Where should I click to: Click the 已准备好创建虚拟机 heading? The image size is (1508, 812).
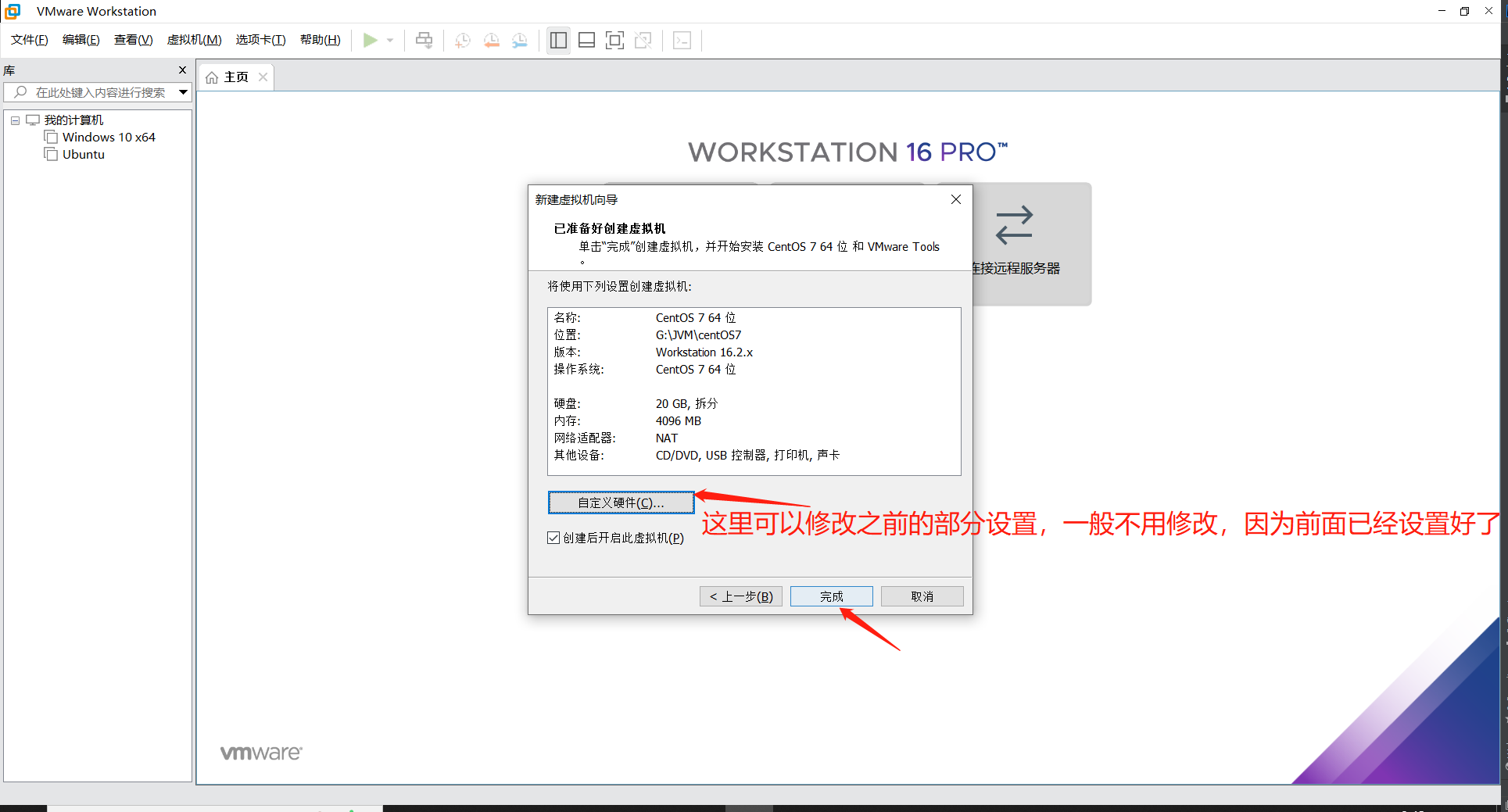click(x=610, y=229)
